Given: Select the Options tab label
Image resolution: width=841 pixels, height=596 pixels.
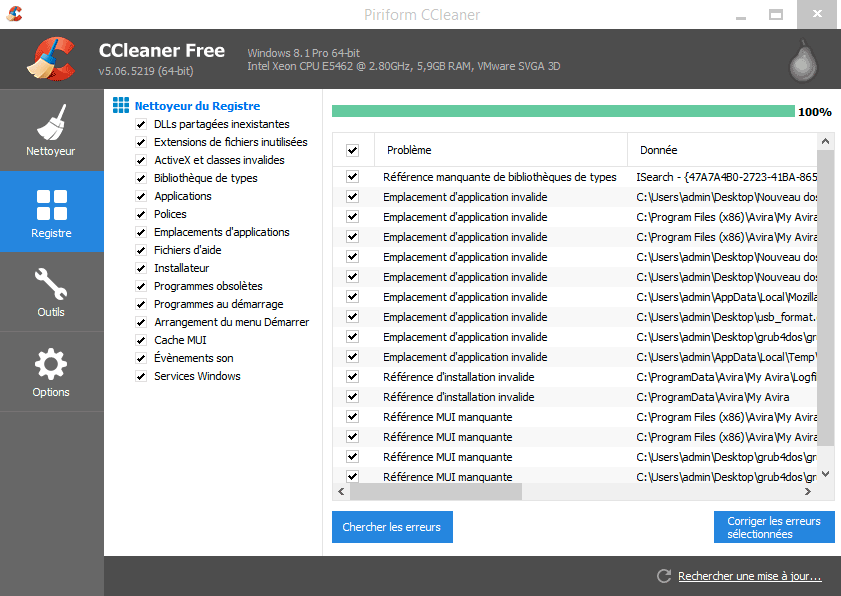Looking at the screenshot, I should point(51,392).
